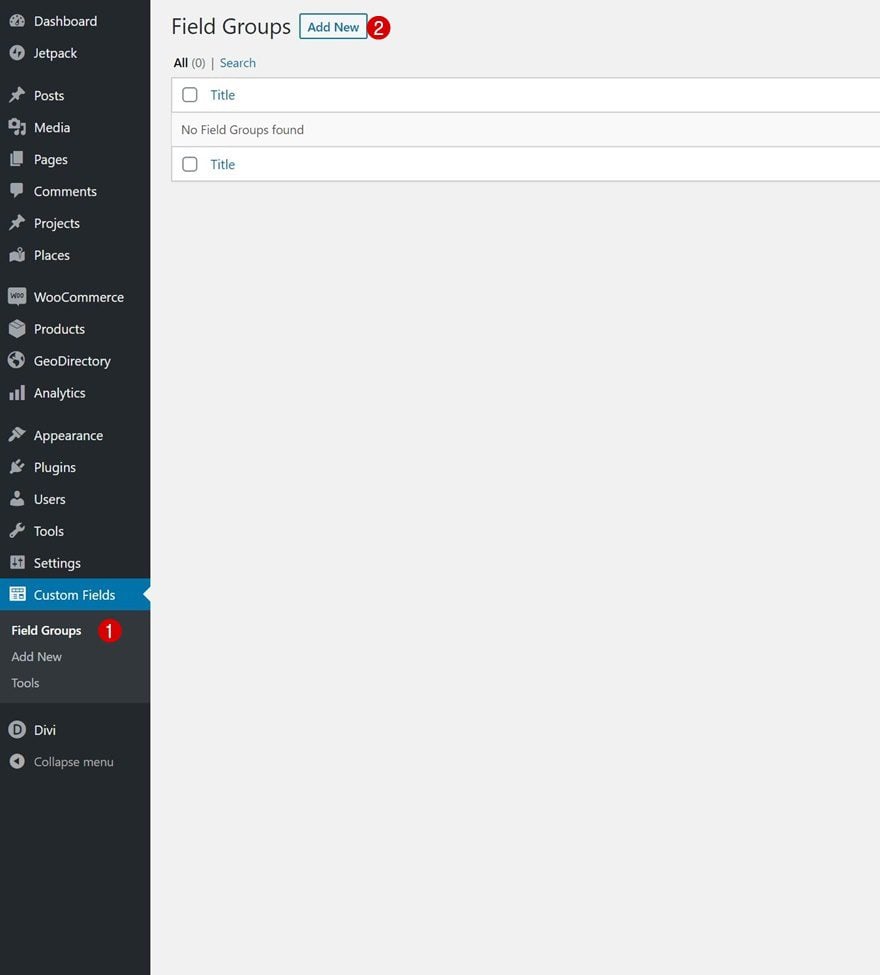Click the Tools wrench icon
880x975 pixels.
(x=17, y=531)
